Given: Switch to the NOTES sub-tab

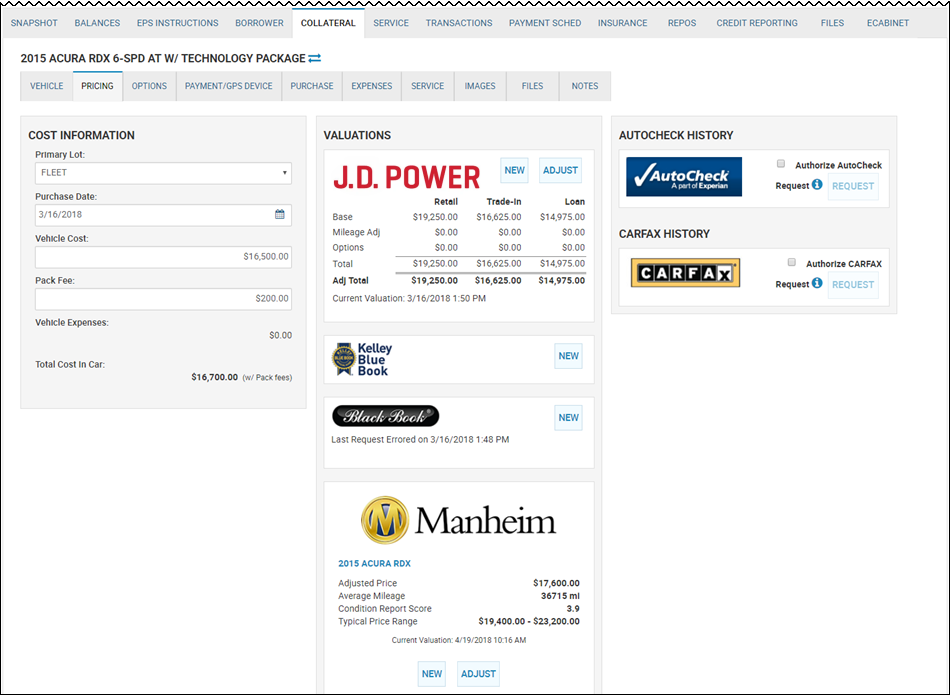Looking at the screenshot, I should [585, 86].
